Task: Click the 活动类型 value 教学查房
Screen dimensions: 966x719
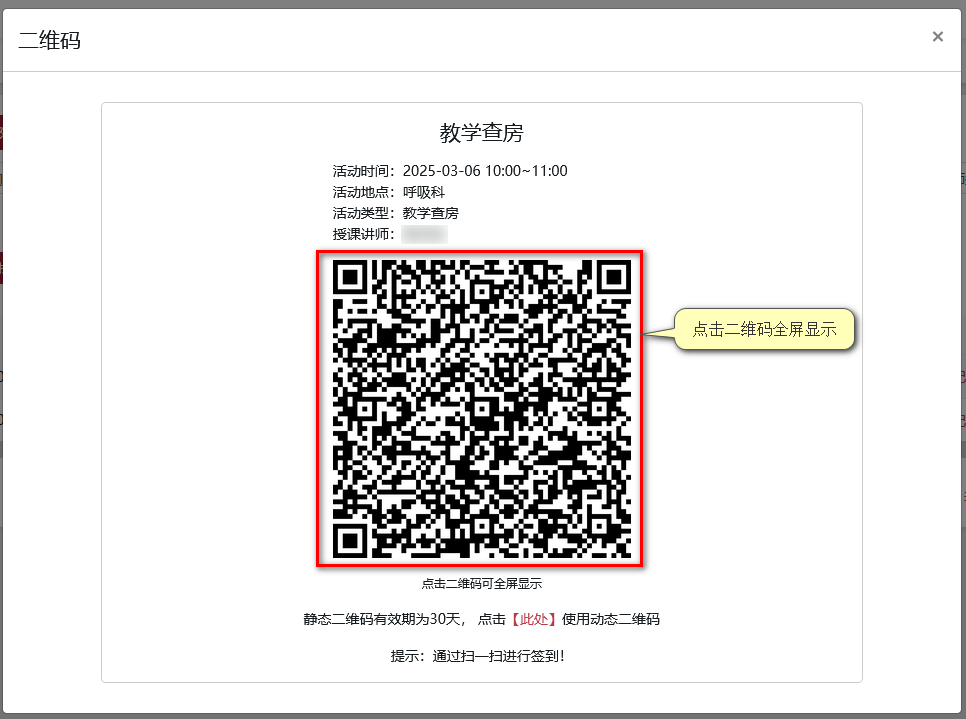Action: click(x=431, y=213)
